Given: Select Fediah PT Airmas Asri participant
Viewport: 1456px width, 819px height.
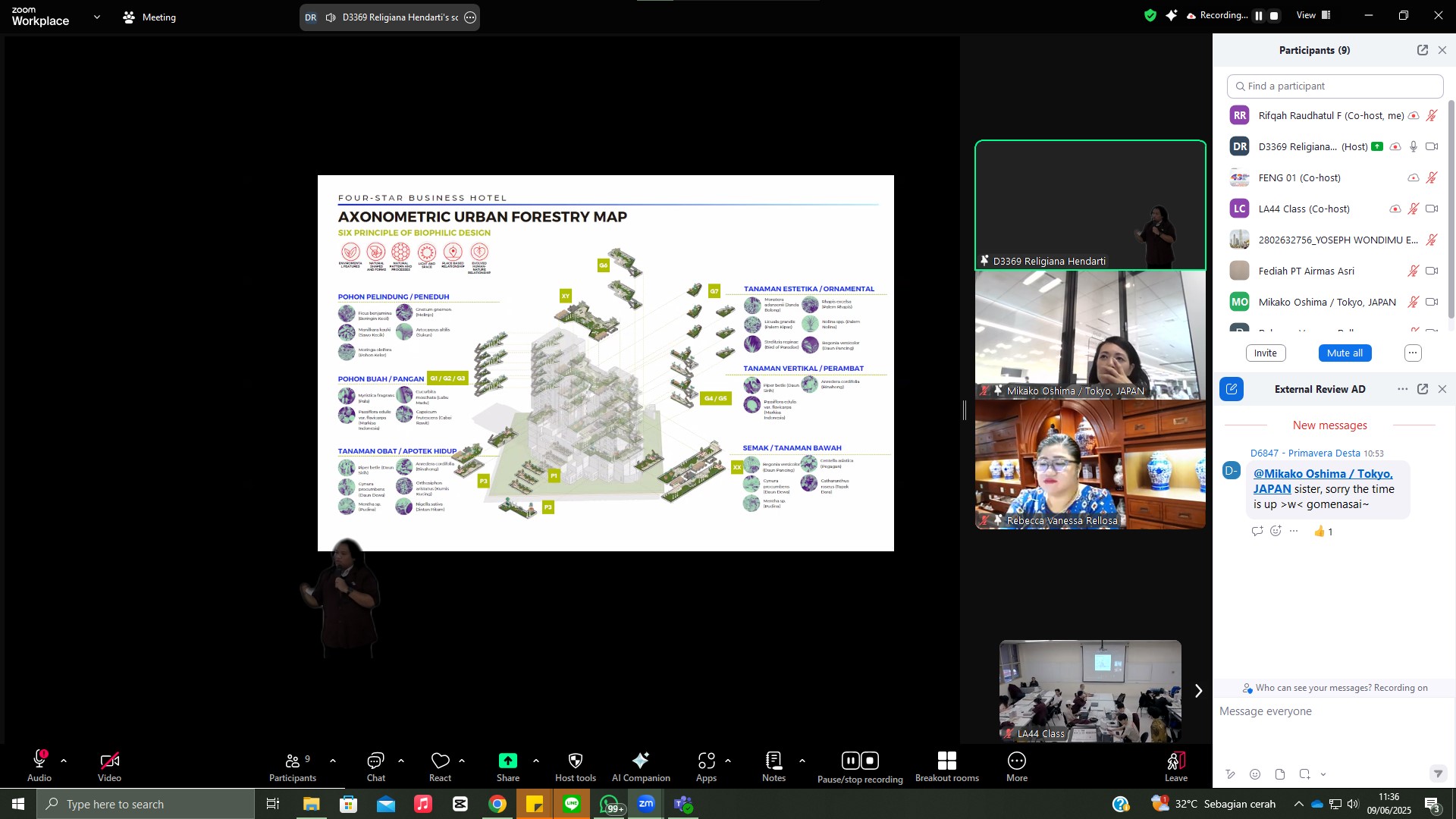Looking at the screenshot, I should (1335, 271).
